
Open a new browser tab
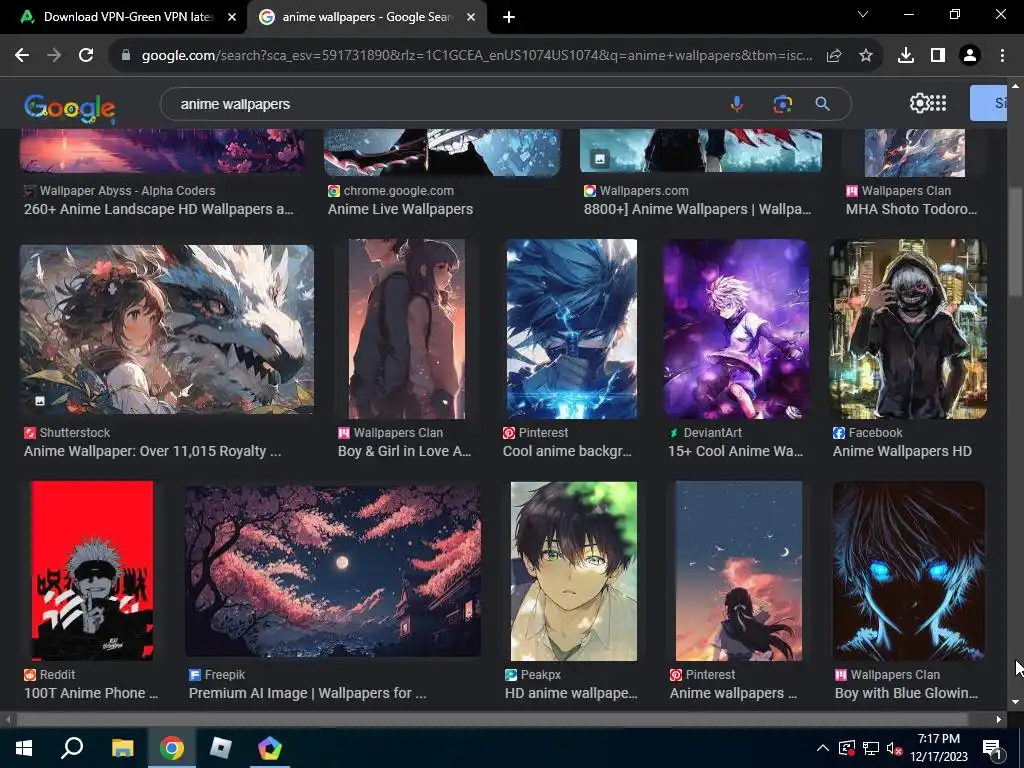tap(509, 17)
